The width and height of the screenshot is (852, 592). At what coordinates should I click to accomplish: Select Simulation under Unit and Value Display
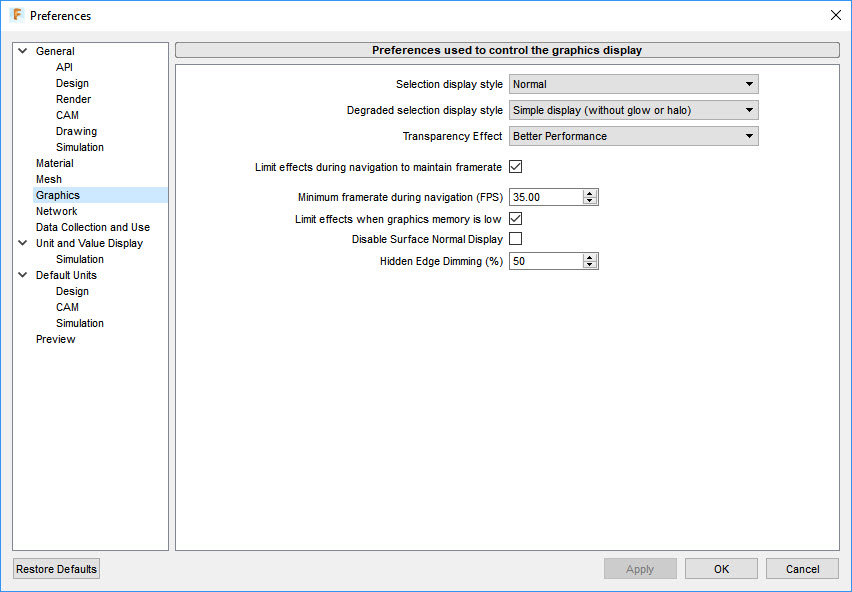(x=80, y=259)
